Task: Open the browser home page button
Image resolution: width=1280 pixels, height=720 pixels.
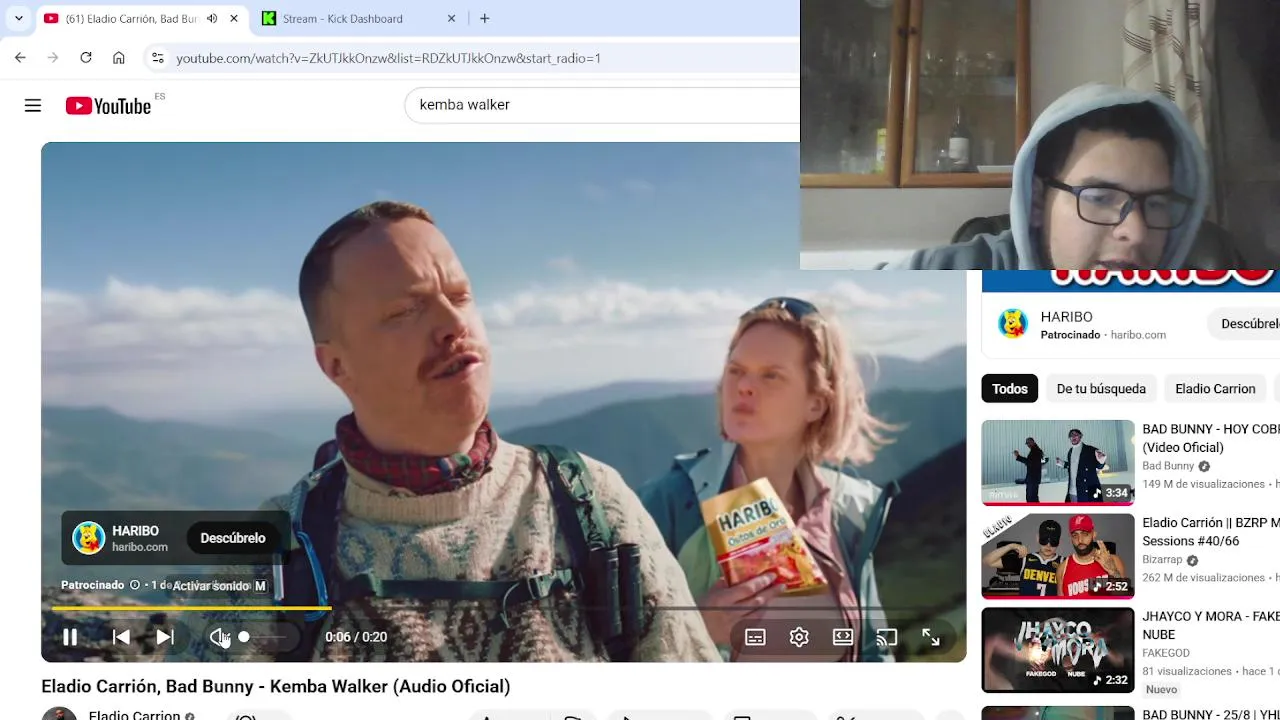Action: [119, 58]
